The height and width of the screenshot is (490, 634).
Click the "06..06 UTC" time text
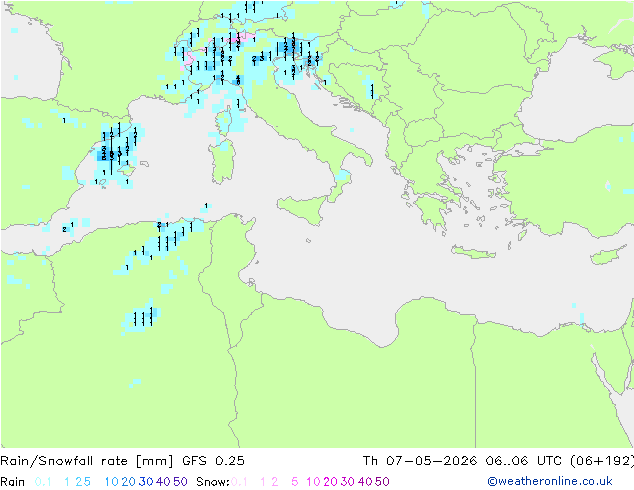(524, 461)
